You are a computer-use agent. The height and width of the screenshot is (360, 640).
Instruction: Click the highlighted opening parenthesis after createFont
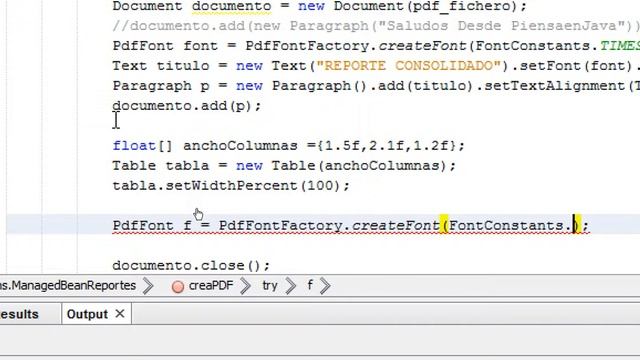[444, 225]
